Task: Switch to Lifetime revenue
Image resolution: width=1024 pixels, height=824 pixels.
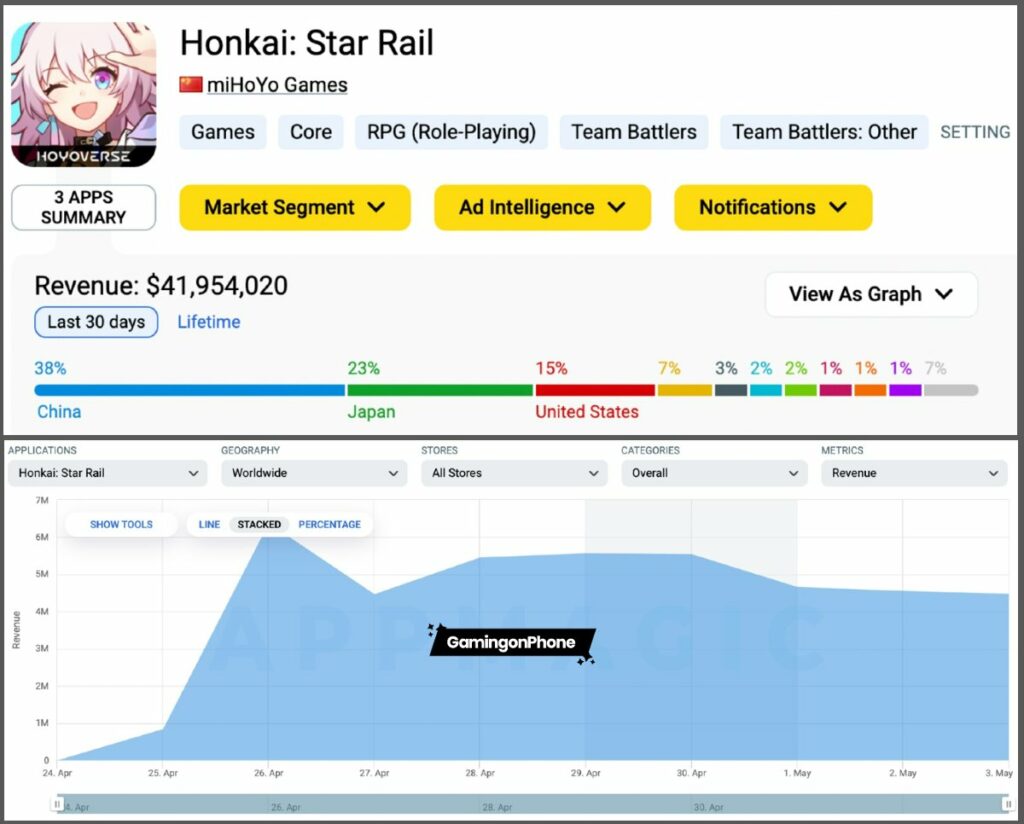Action: 209,322
